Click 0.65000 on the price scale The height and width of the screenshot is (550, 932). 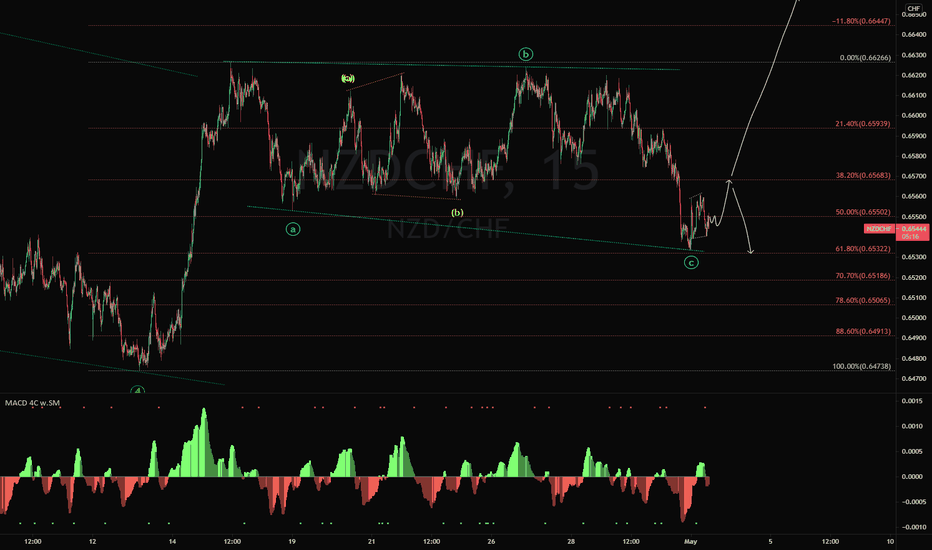click(x=914, y=318)
